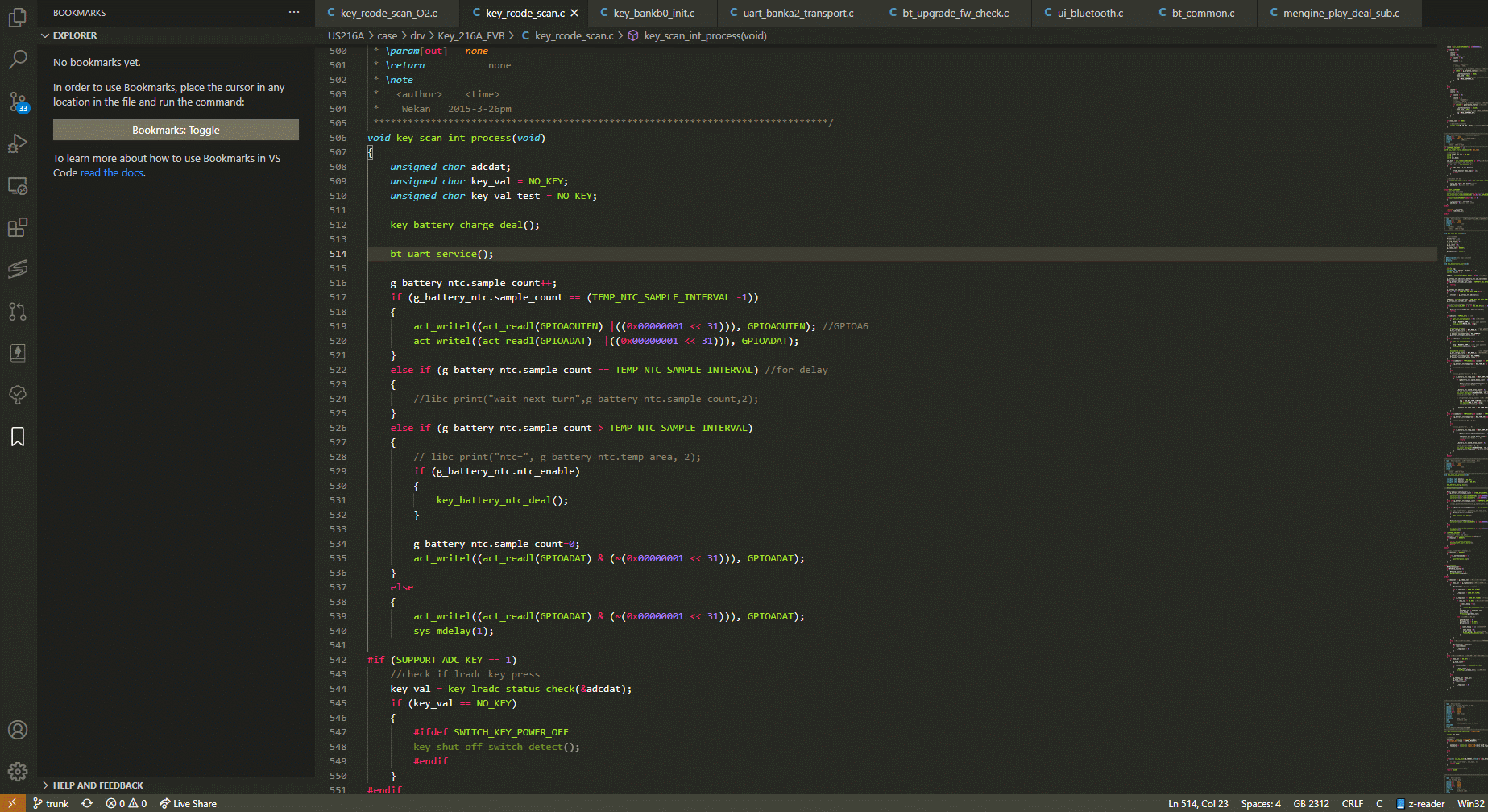
Task: Click key_shut_off_switch_detect(); on line 548
Action: [496, 747]
